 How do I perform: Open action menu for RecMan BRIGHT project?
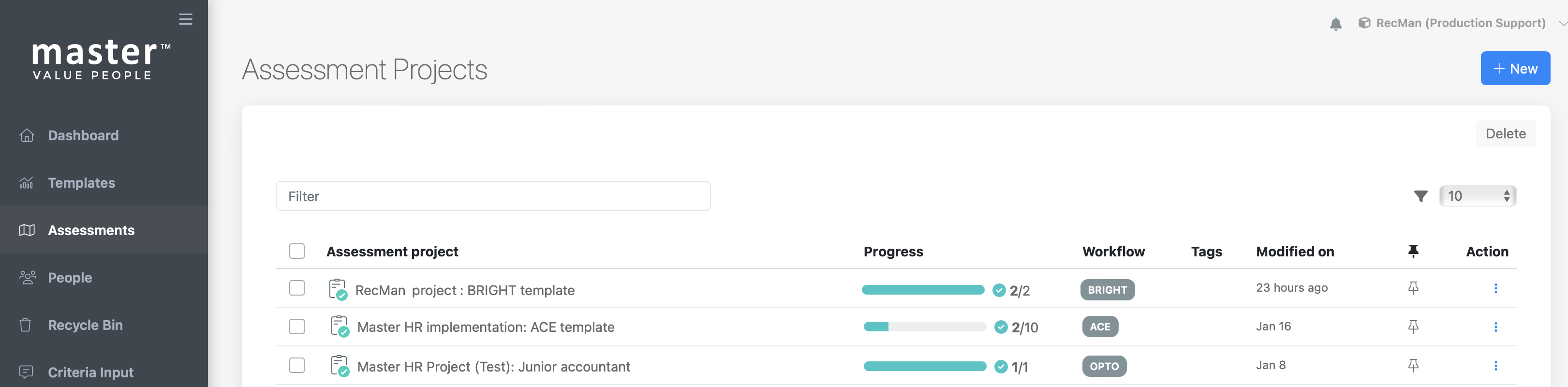[x=1495, y=288]
